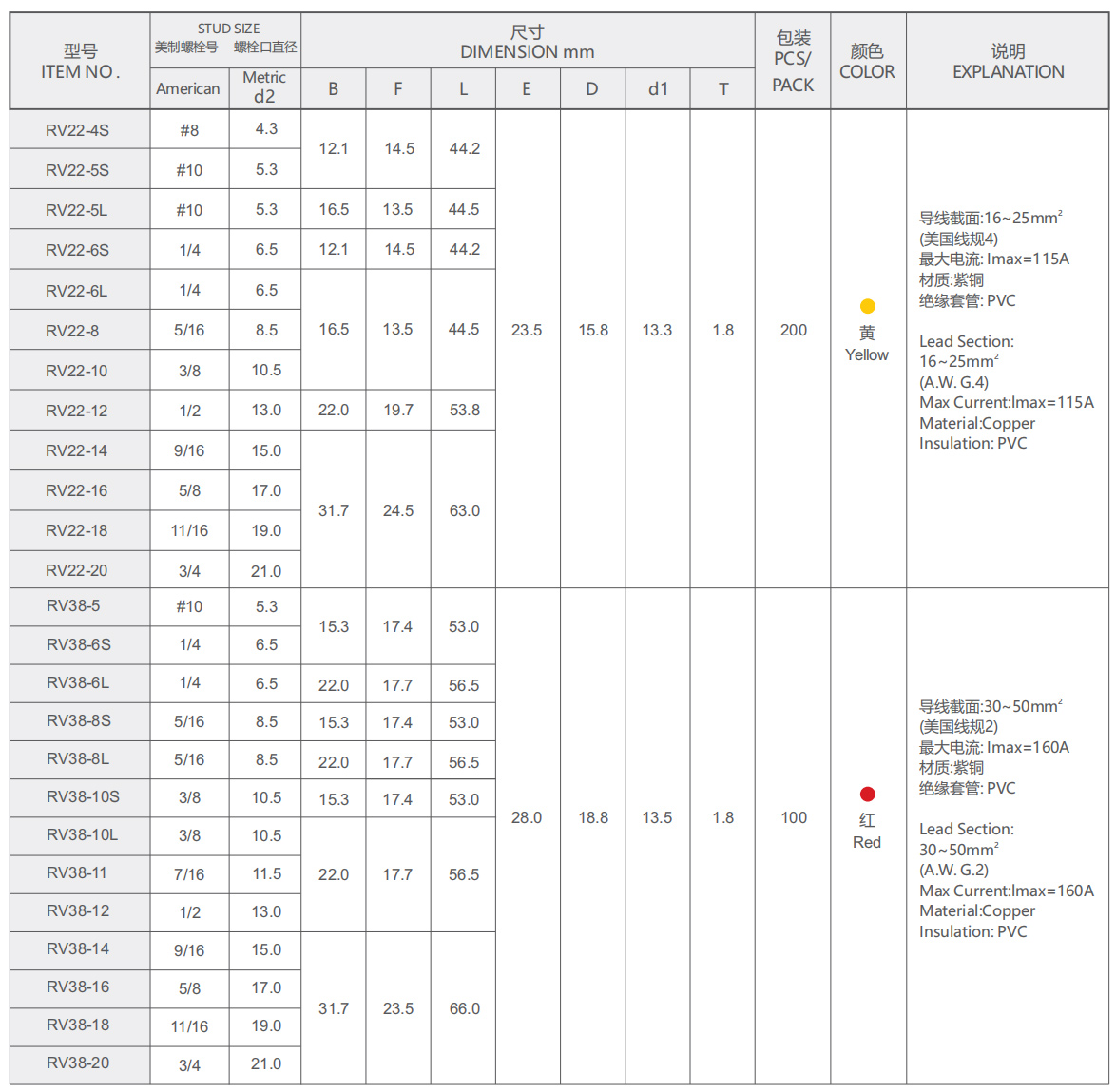This screenshot has height=1092, width=1116.
Task: Click D value 18.8
Action: [593, 817]
